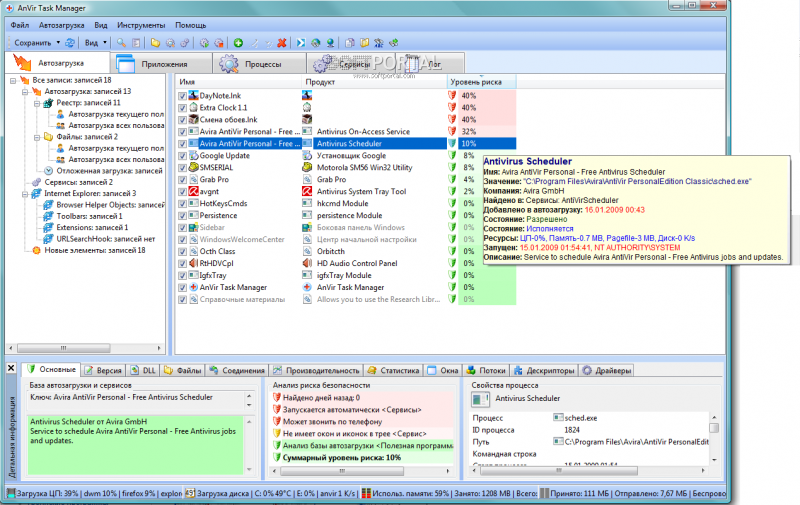Click the SMSERIAL row icon

[x=193, y=167]
